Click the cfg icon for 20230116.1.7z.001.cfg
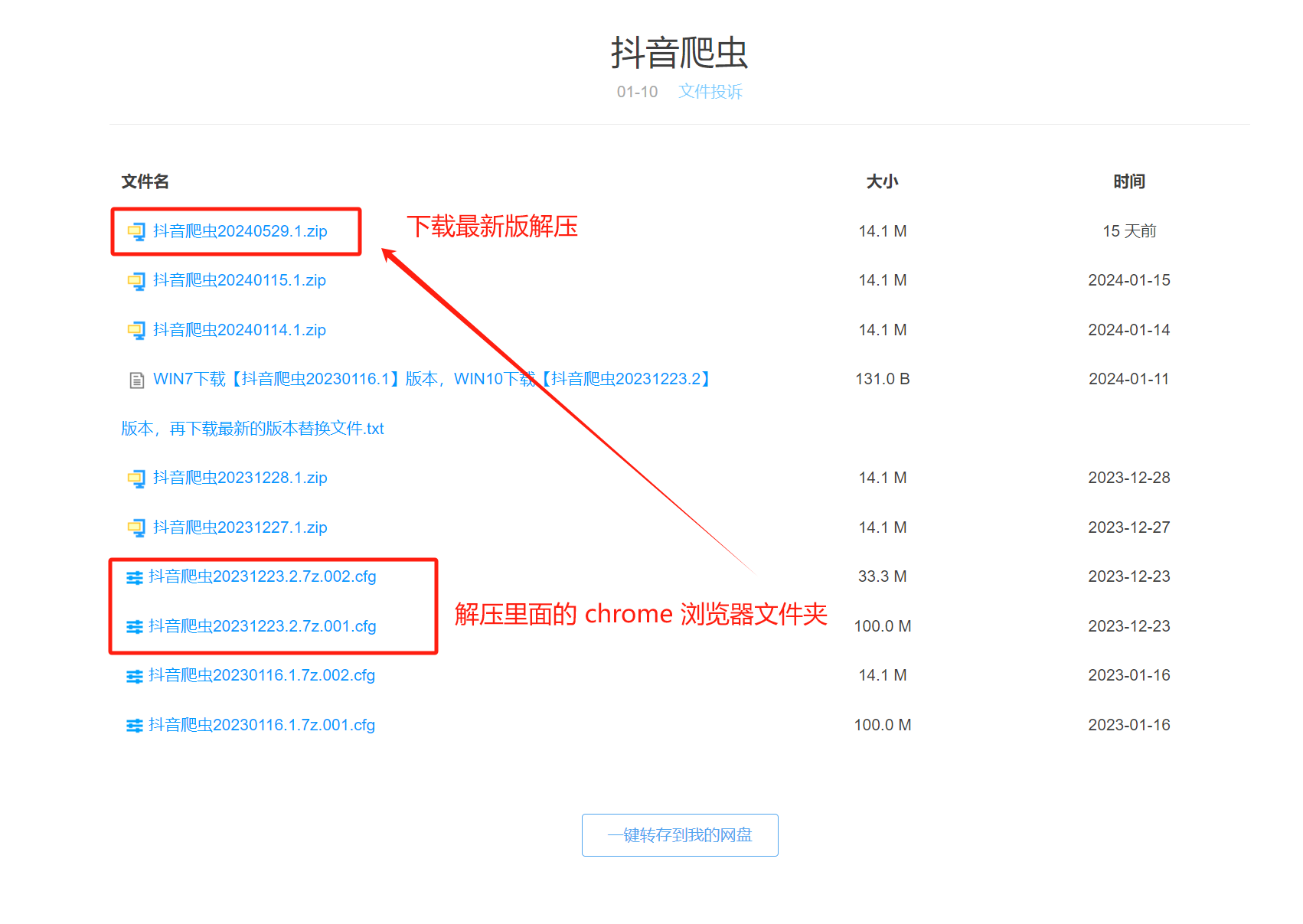 click(135, 725)
